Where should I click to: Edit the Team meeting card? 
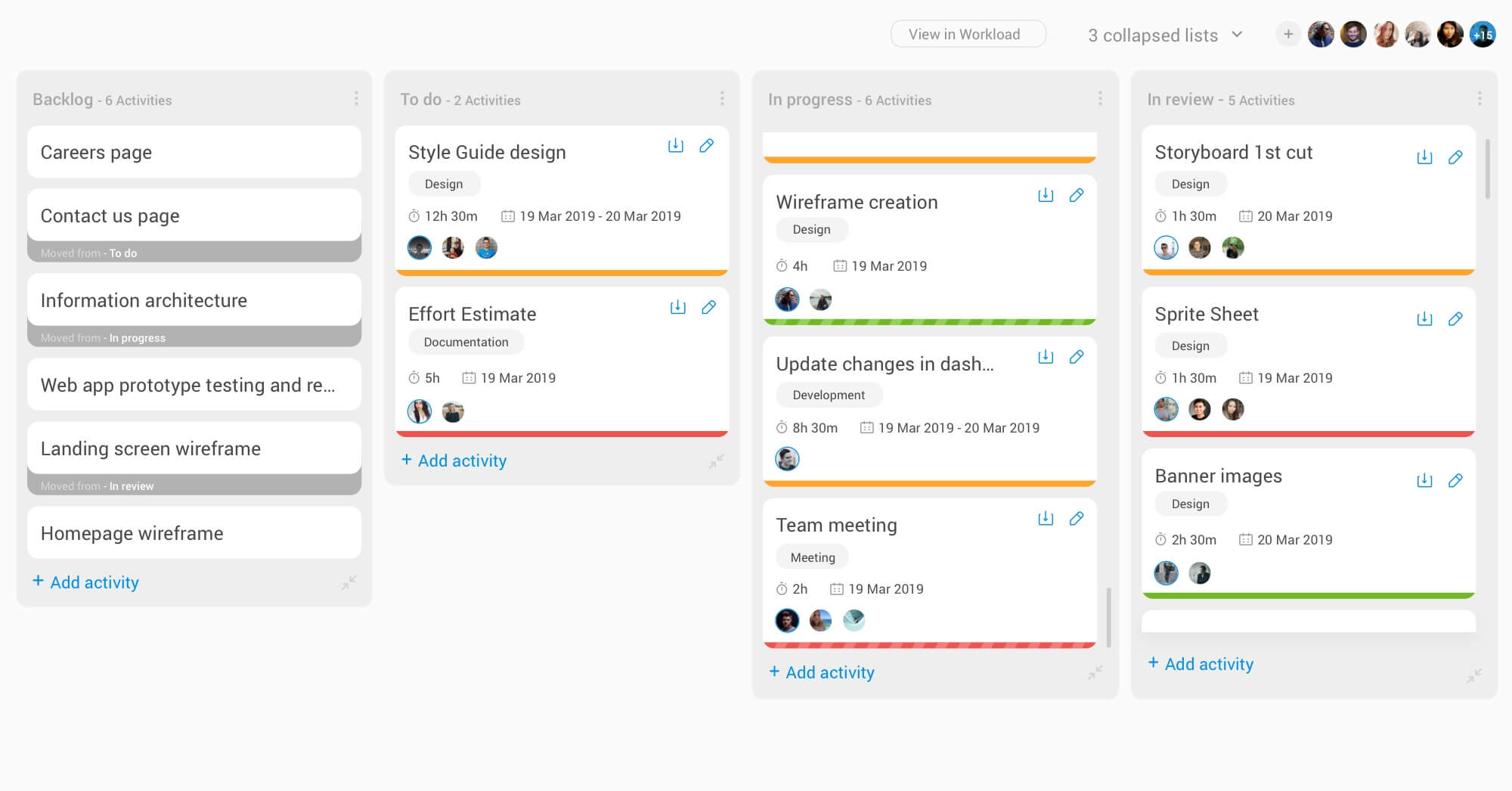1077,519
